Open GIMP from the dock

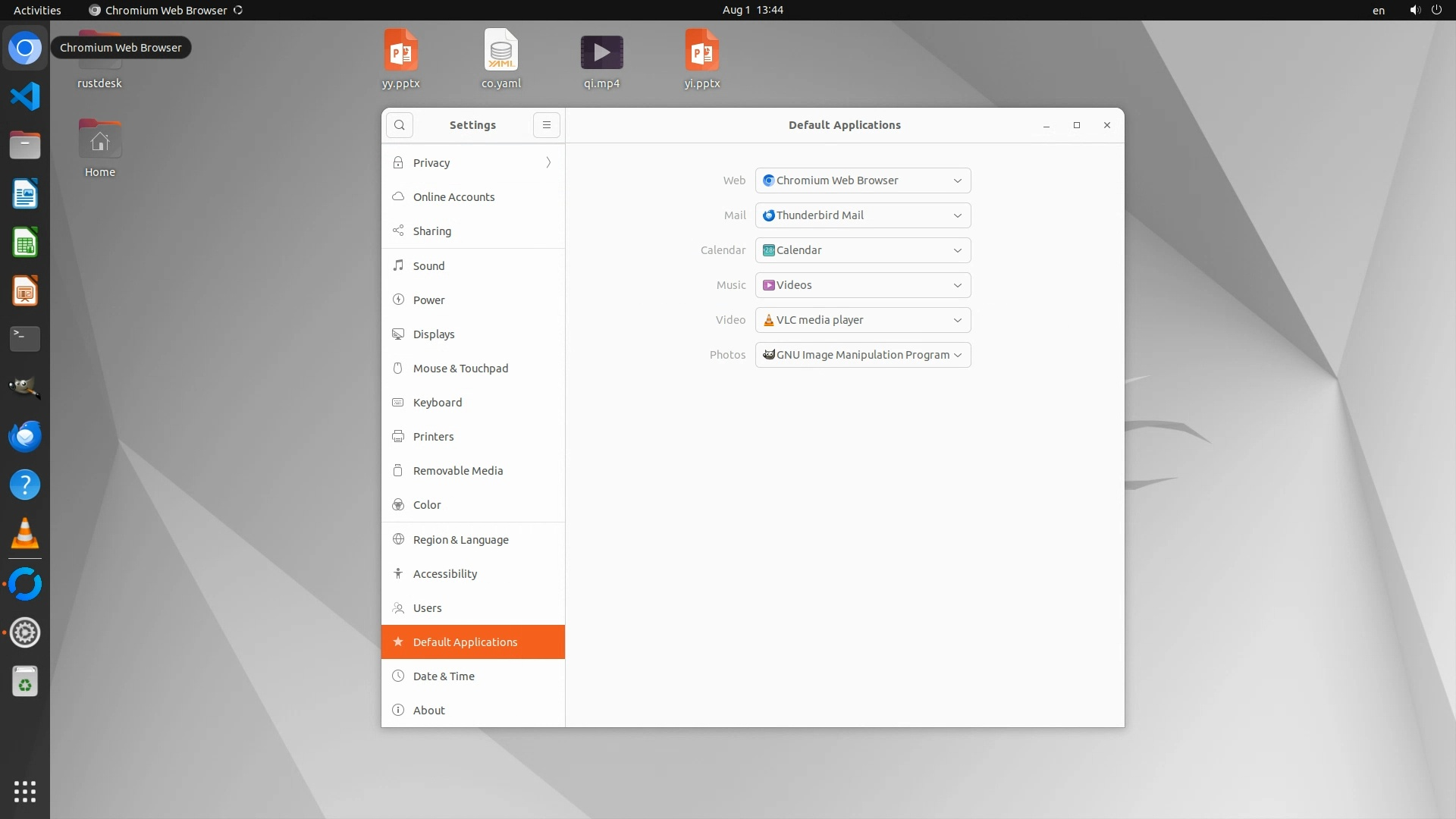25,388
